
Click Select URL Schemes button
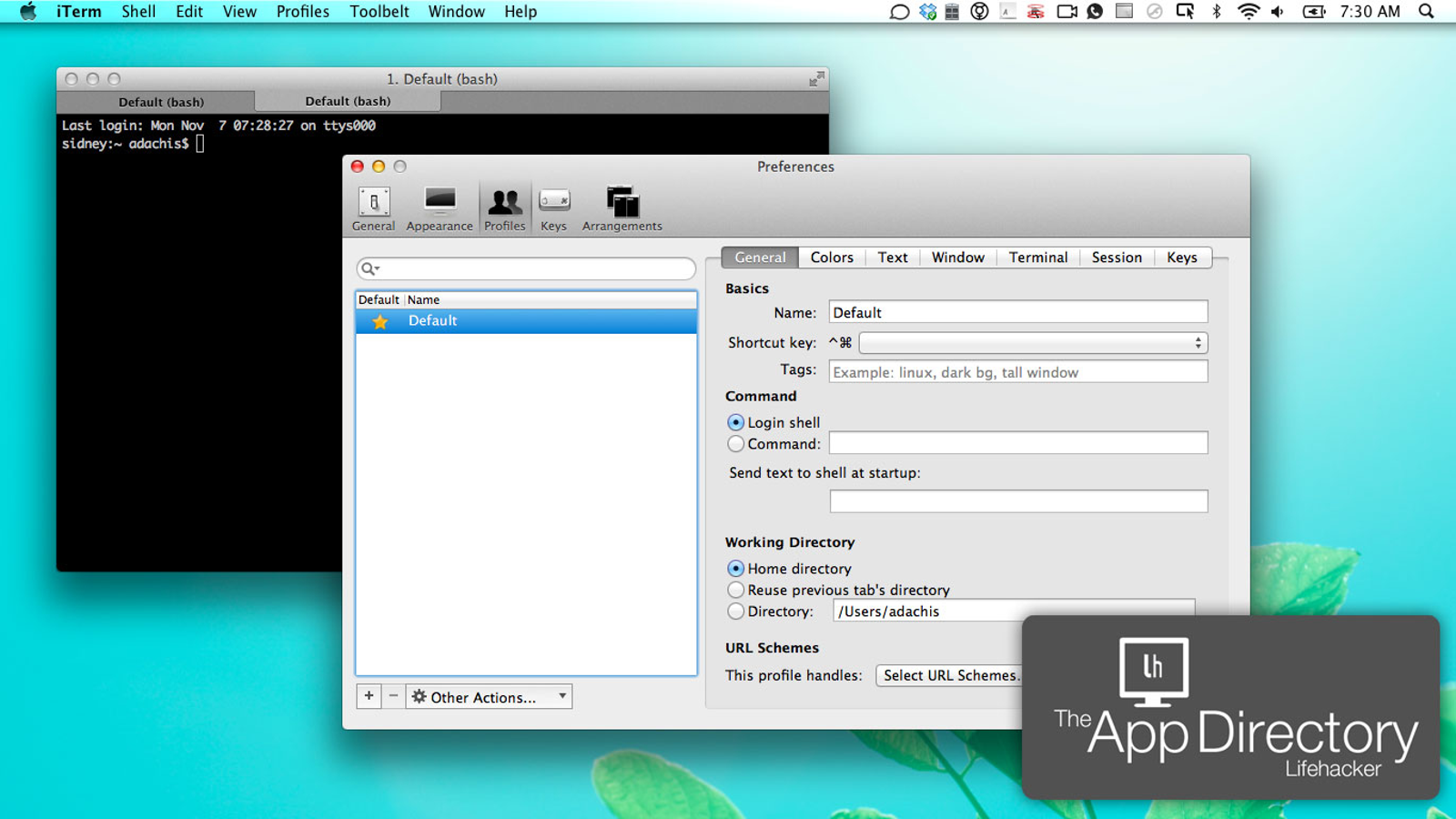(949, 675)
